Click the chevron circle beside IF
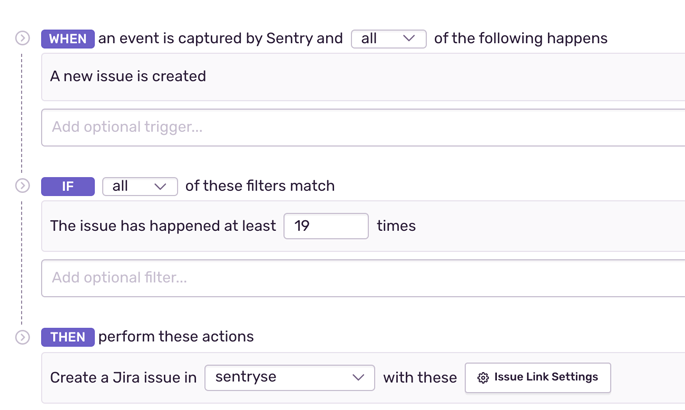The width and height of the screenshot is (685, 410). click(22, 186)
